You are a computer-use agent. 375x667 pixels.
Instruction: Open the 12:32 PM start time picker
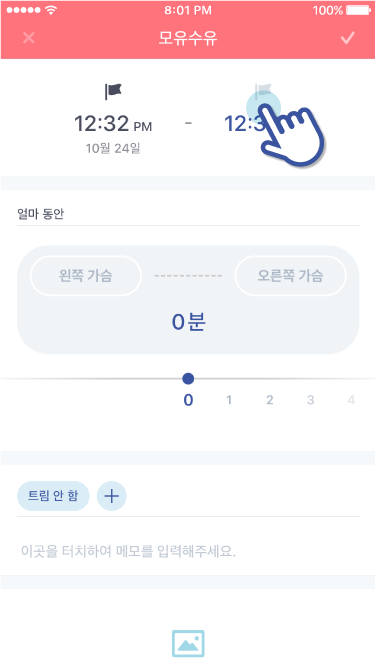113,124
